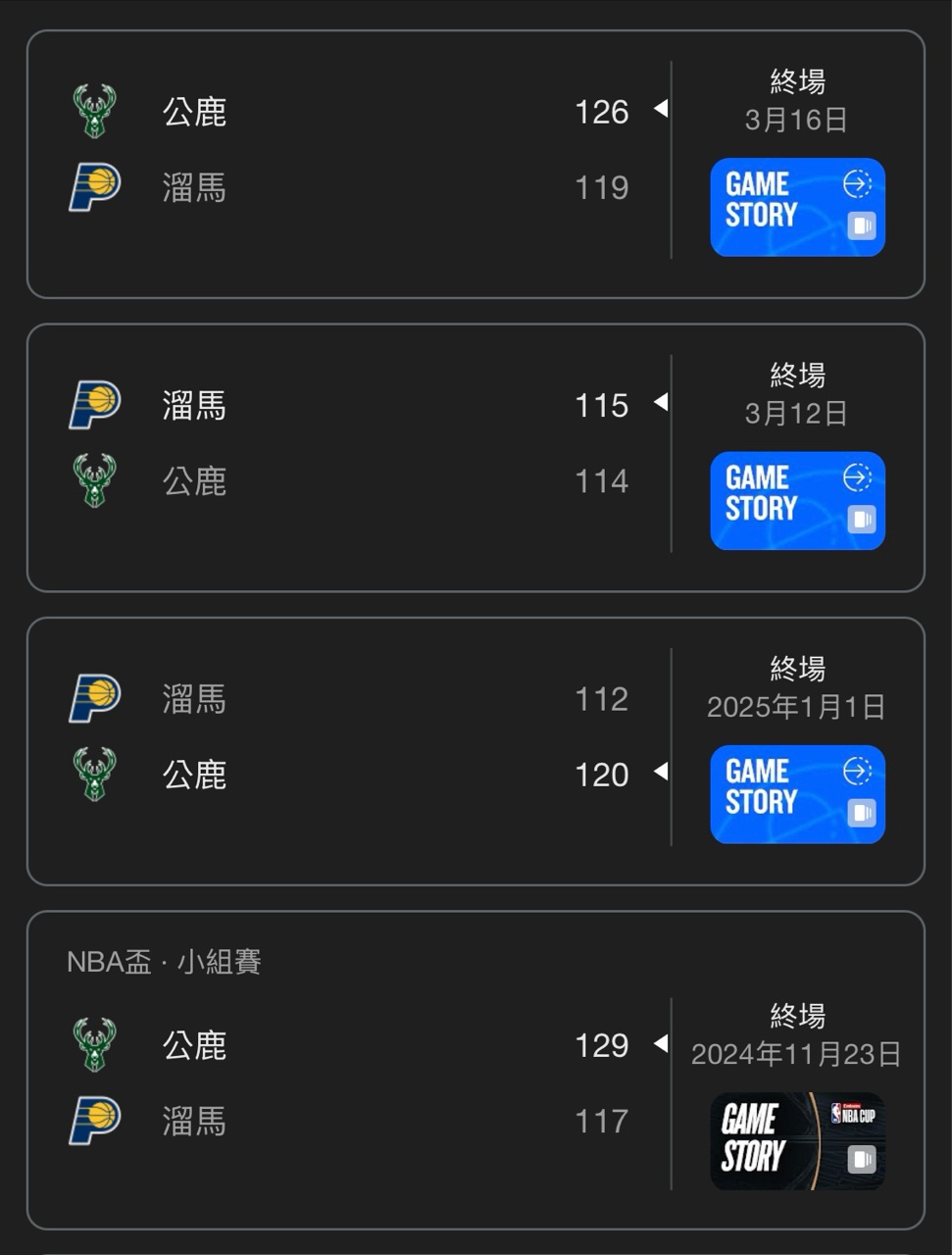
Task: Click the NBA盃 · 小組賽 label
Action: [x=164, y=962]
